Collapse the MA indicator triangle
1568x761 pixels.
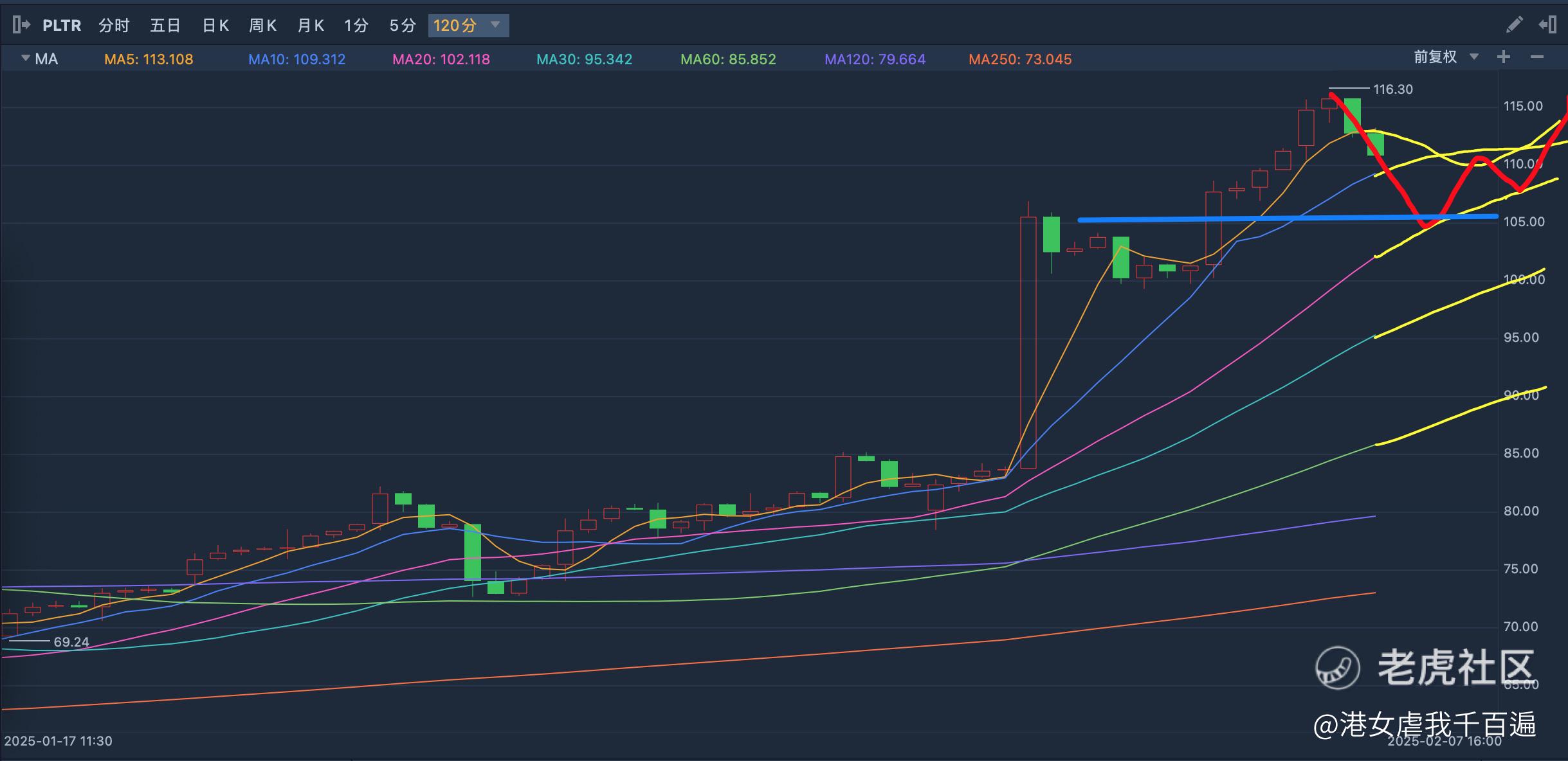pos(26,58)
